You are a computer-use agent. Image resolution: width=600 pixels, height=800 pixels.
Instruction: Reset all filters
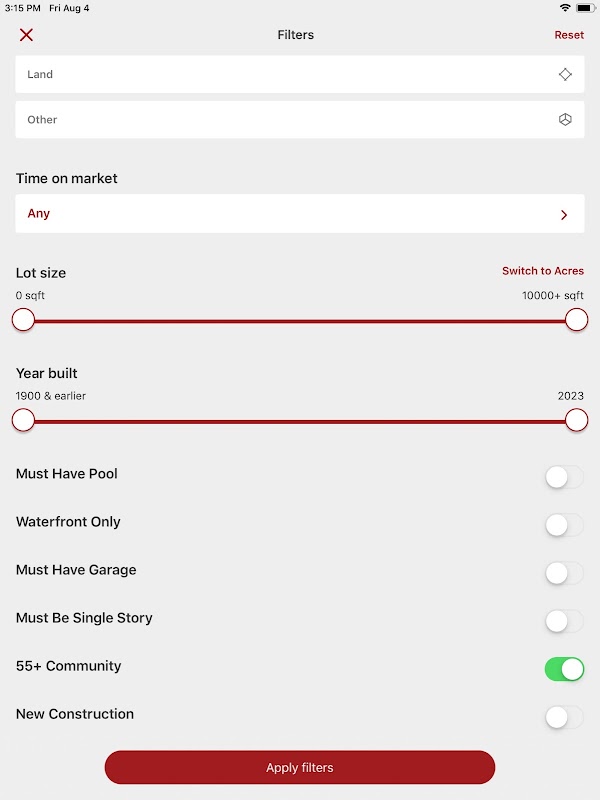(x=569, y=35)
